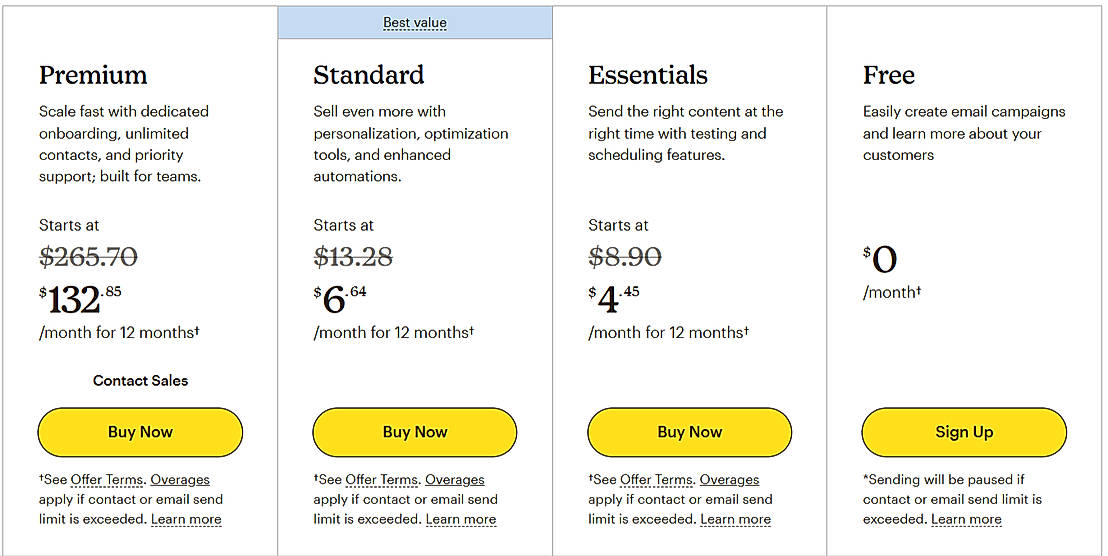
Task: Sign Up for the Free plan
Action: pyautogui.click(x=964, y=432)
